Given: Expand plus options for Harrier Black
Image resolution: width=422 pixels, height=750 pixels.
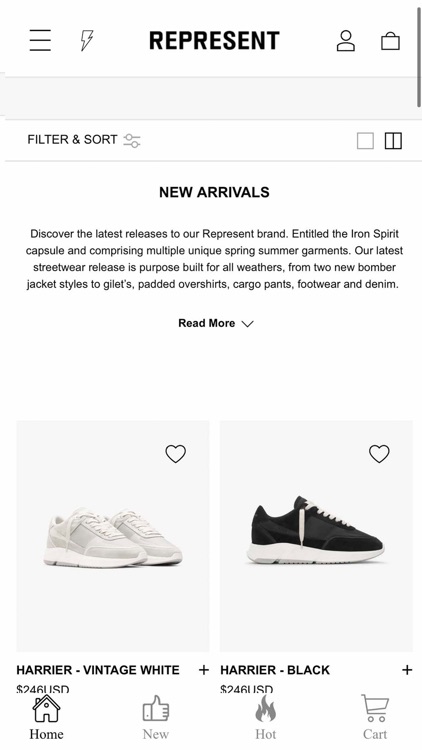Looking at the screenshot, I should [407, 670].
